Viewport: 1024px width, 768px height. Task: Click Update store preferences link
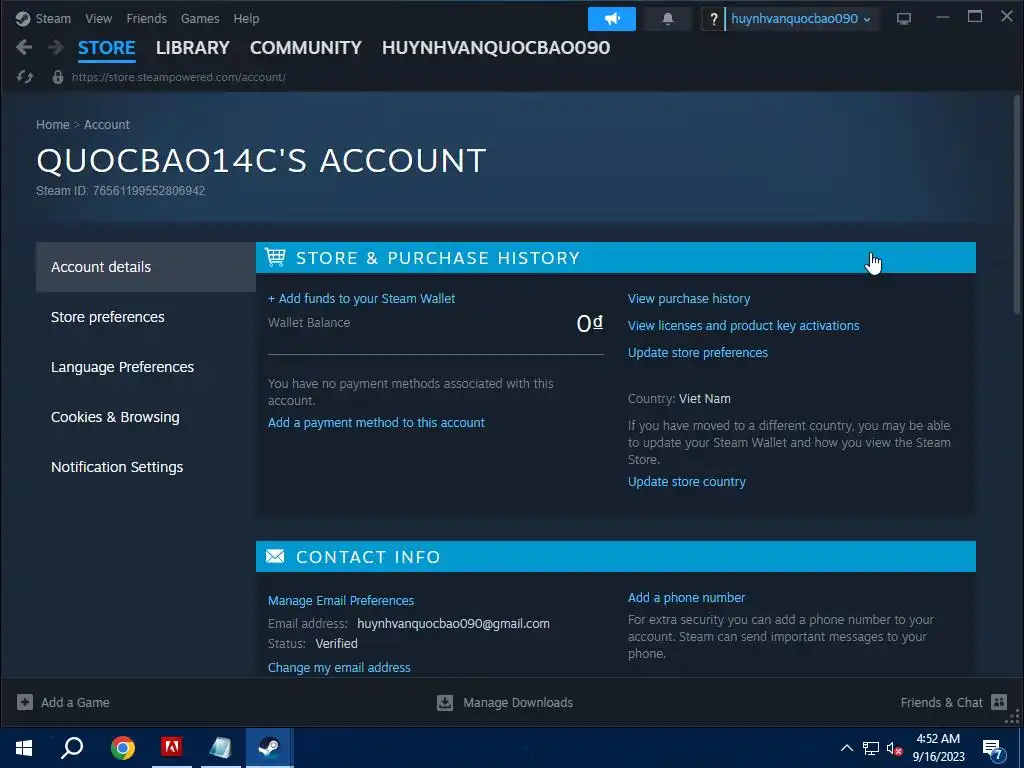click(697, 352)
